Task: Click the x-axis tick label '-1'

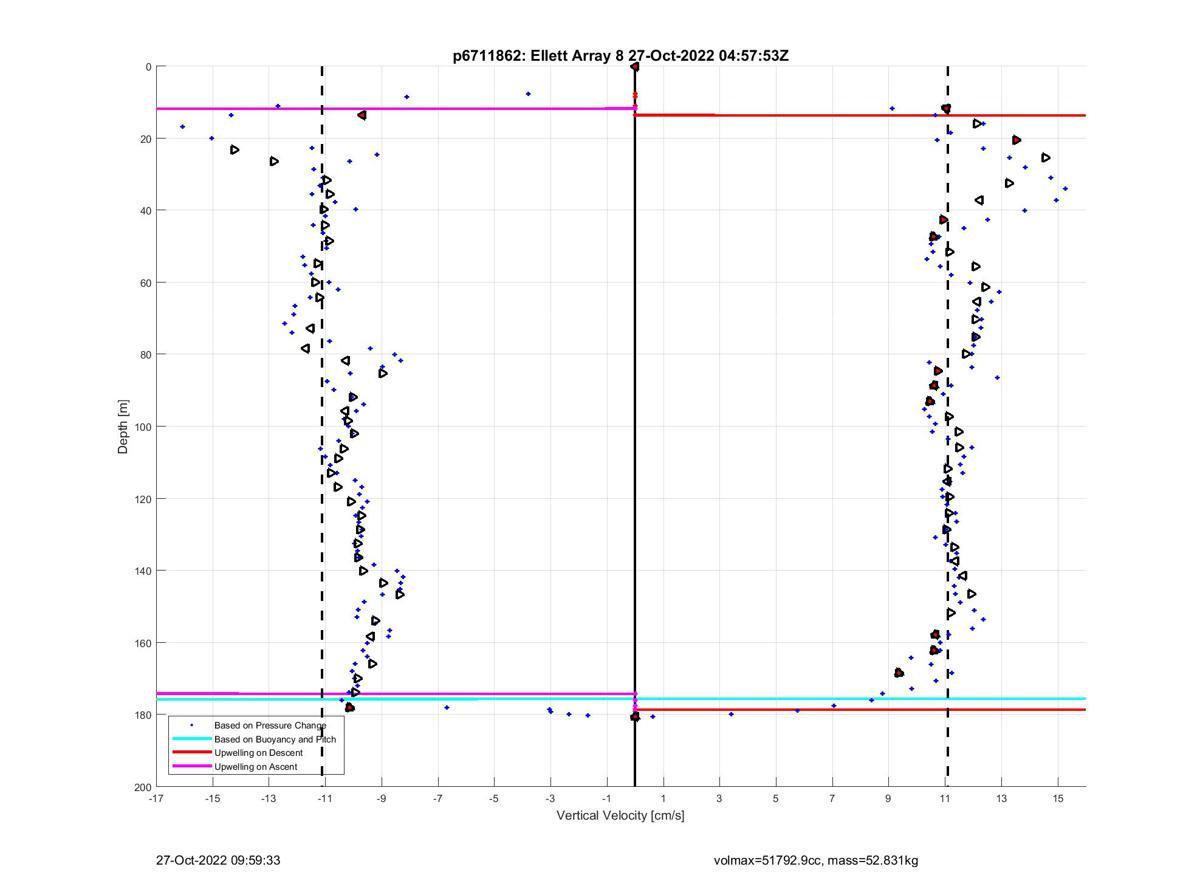Action: click(x=606, y=798)
